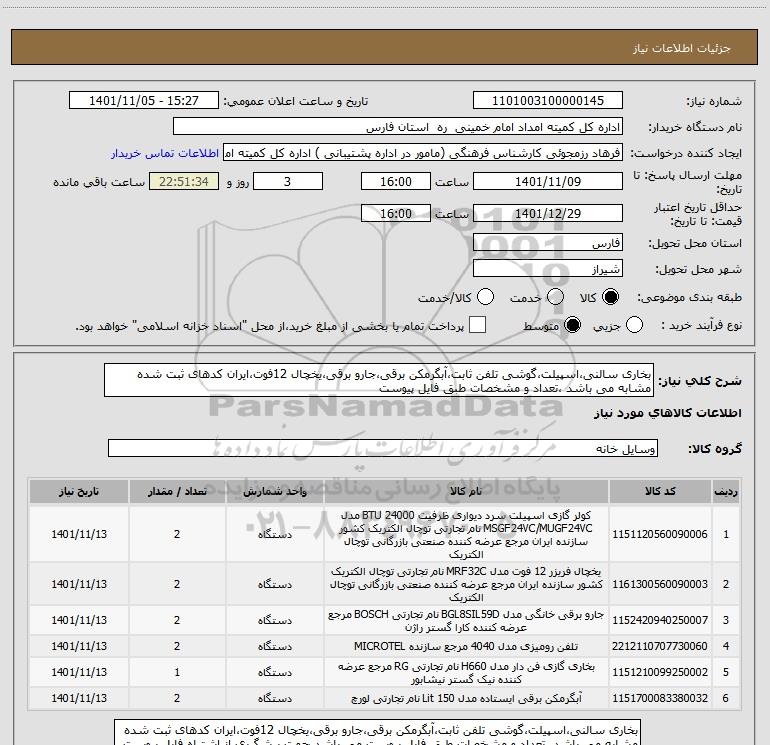Image resolution: width=770 pixels, height=745 pixels.
Task: Click the buyer organization name field
Action: (x=398, y=127)
